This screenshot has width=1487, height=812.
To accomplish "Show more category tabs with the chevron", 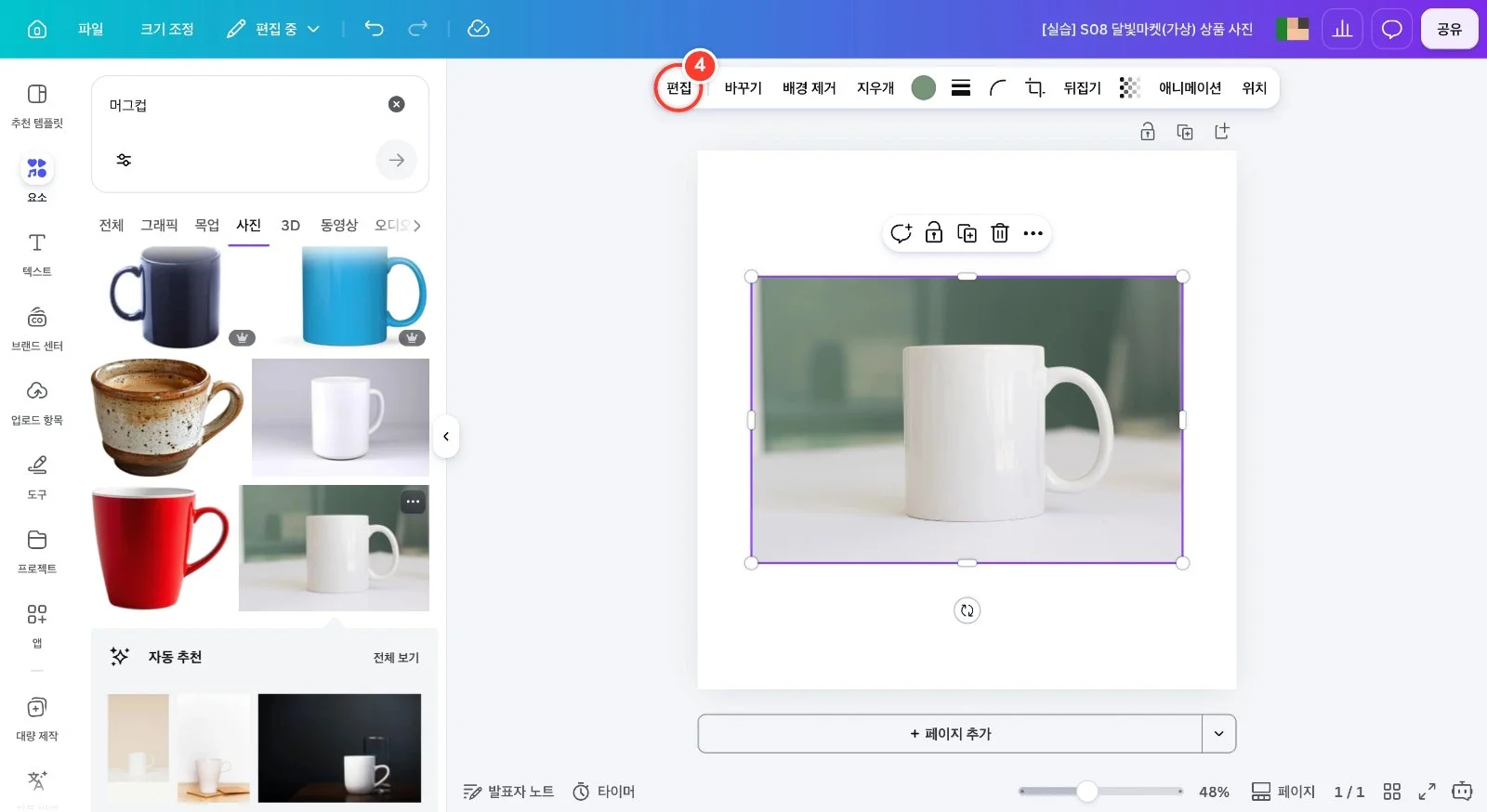I will (x=417, y=225).
